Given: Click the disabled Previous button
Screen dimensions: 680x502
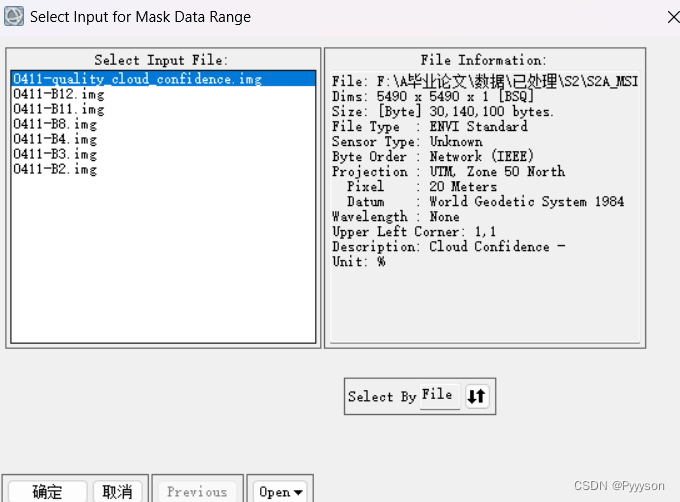Looking at the screenshot, I should 197,492.
